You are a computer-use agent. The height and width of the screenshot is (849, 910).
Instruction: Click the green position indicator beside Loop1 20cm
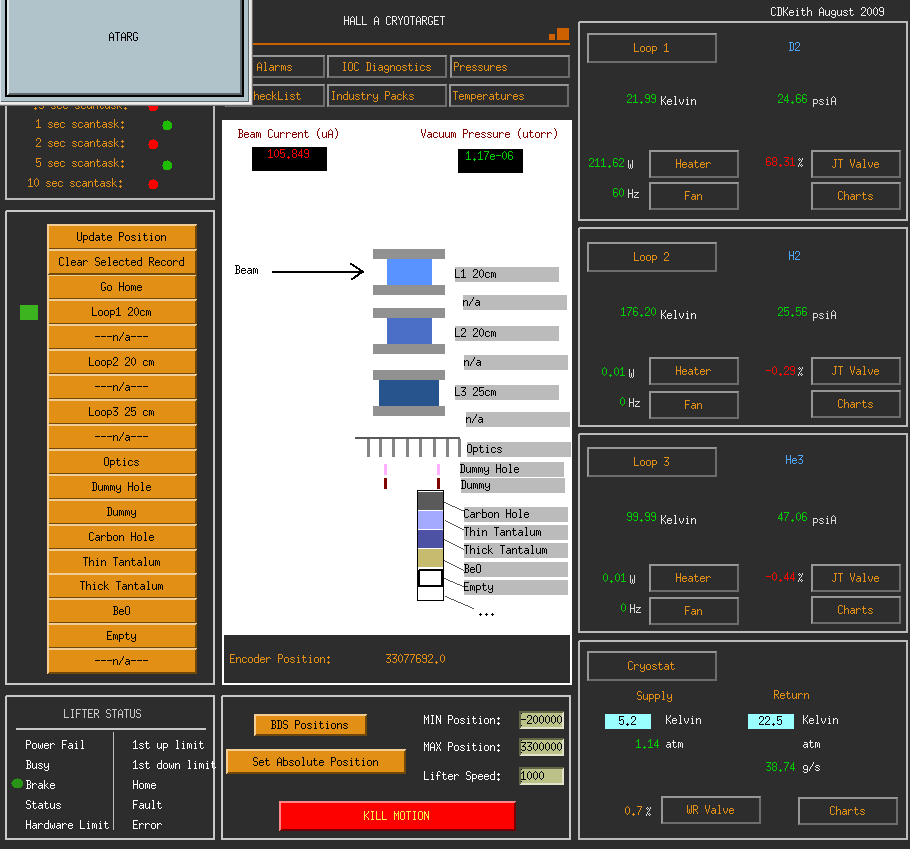[29, 312]
